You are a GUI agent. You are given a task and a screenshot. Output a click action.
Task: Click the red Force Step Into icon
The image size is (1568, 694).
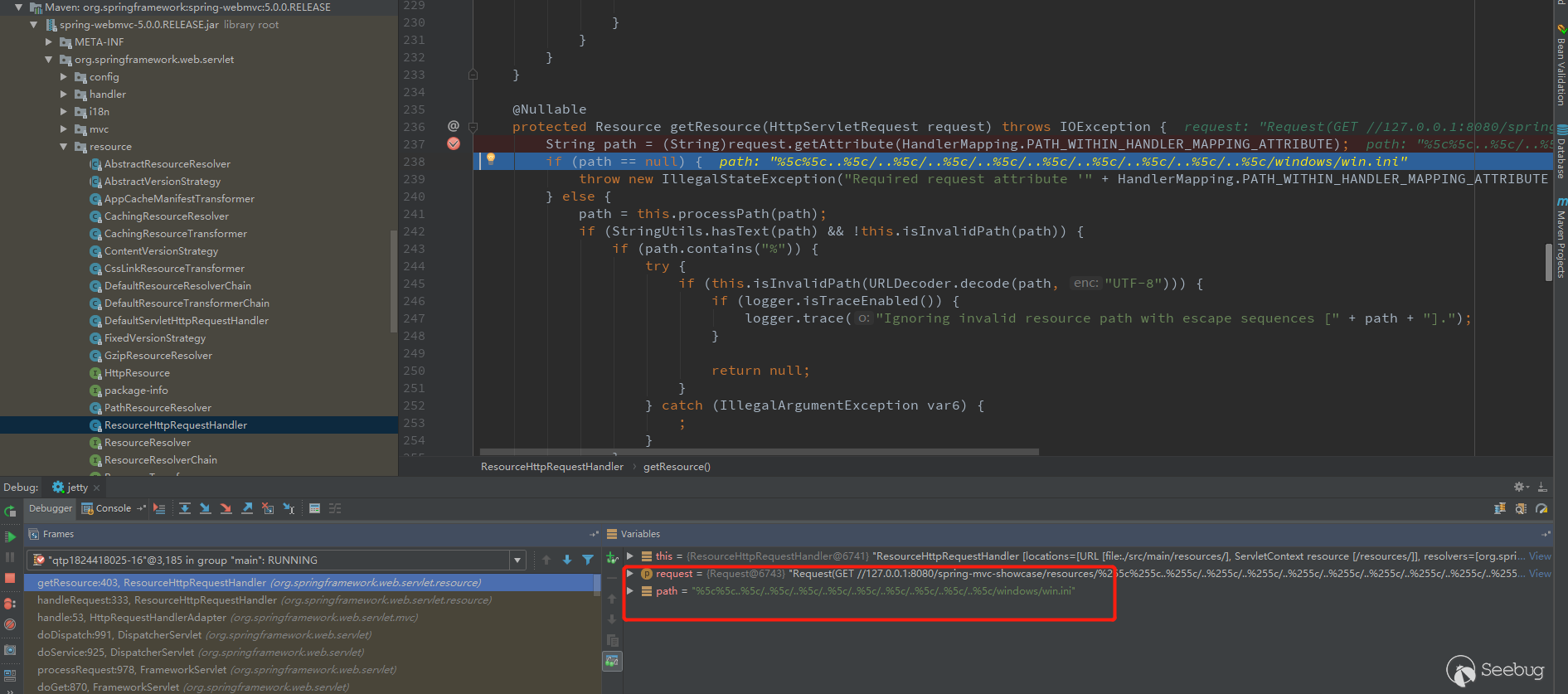pyautogui.click(x=226, y=508)
